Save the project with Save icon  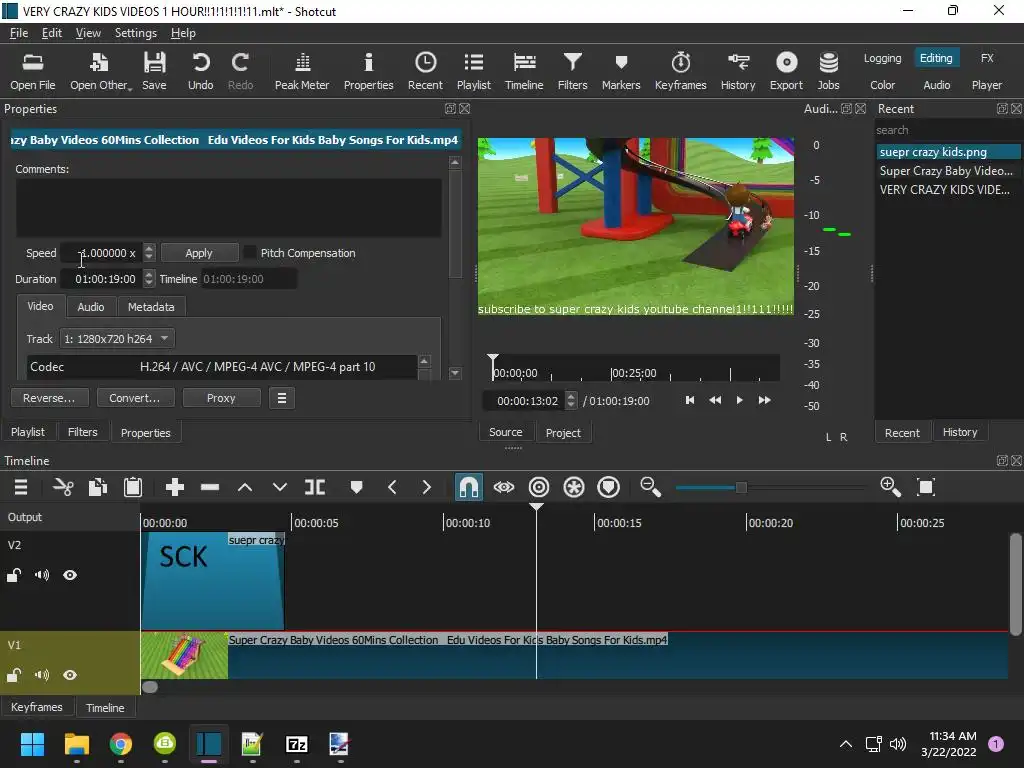[x=154, y=71]
